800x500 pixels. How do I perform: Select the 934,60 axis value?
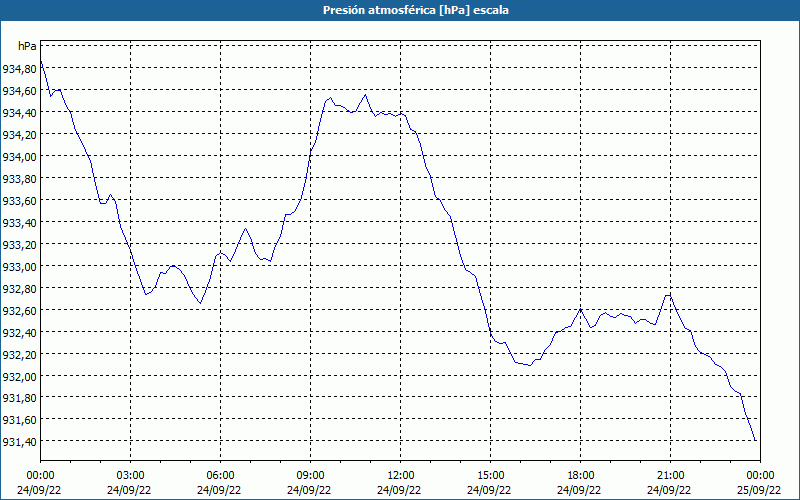point(19,90)
